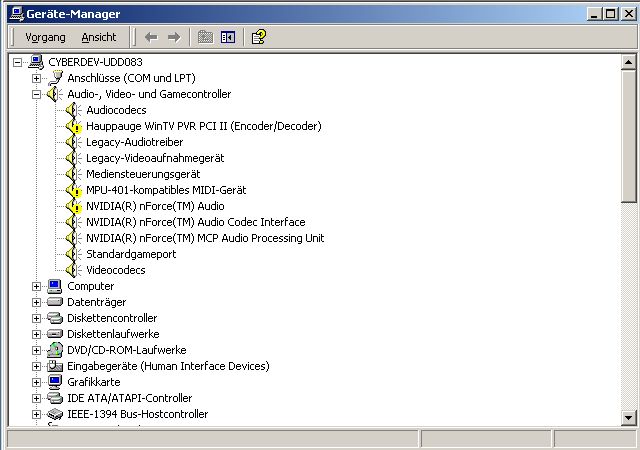Click the Diskettenlaufwerke floppy drive icon
The width and height of the screenshot is (640, 450).
pos(55,334)
